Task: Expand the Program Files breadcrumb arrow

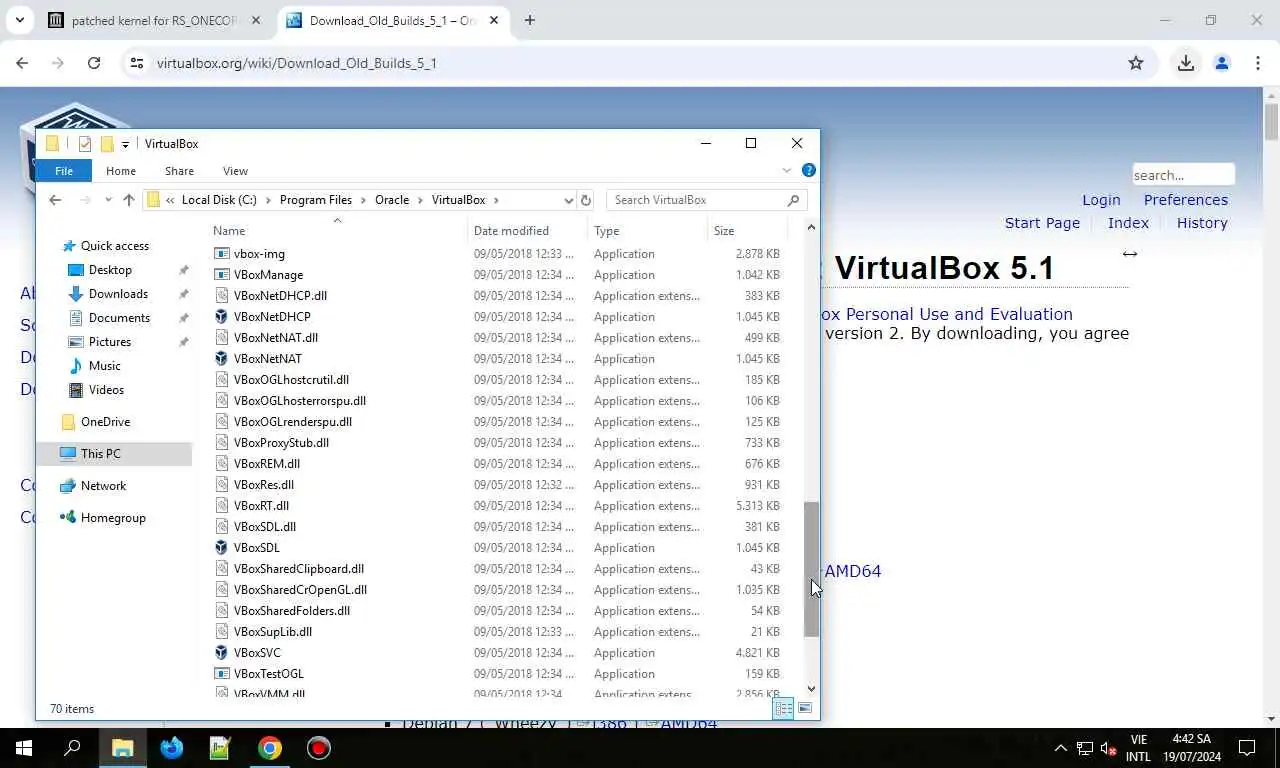Action: 364,200
